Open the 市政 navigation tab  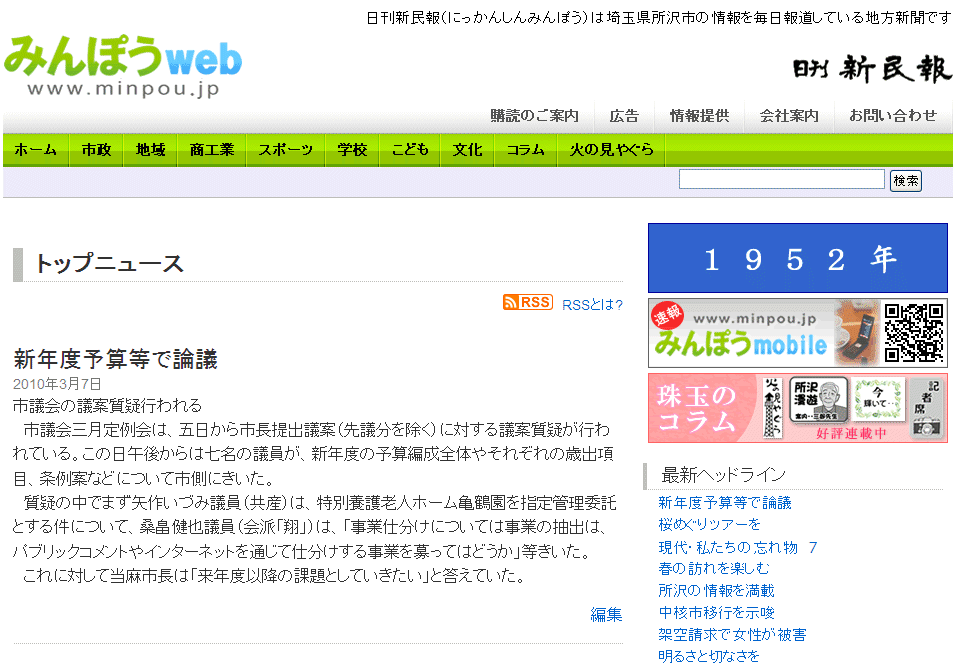click(97, 150)
